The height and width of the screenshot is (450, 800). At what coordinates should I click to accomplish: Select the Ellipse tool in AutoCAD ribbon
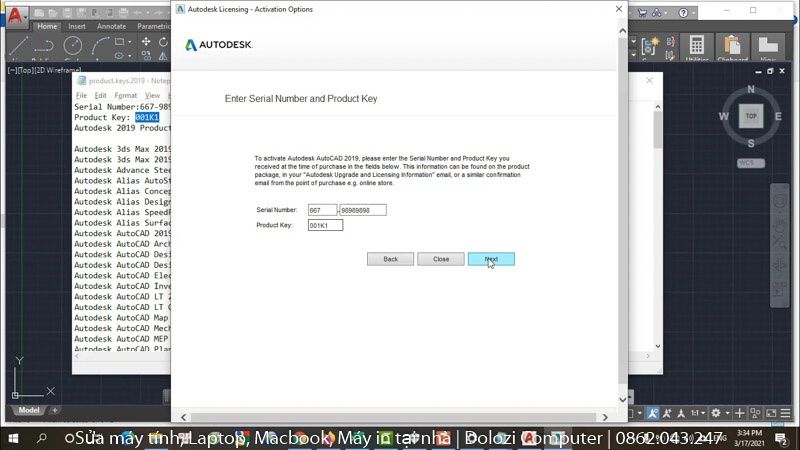[119, 56]
